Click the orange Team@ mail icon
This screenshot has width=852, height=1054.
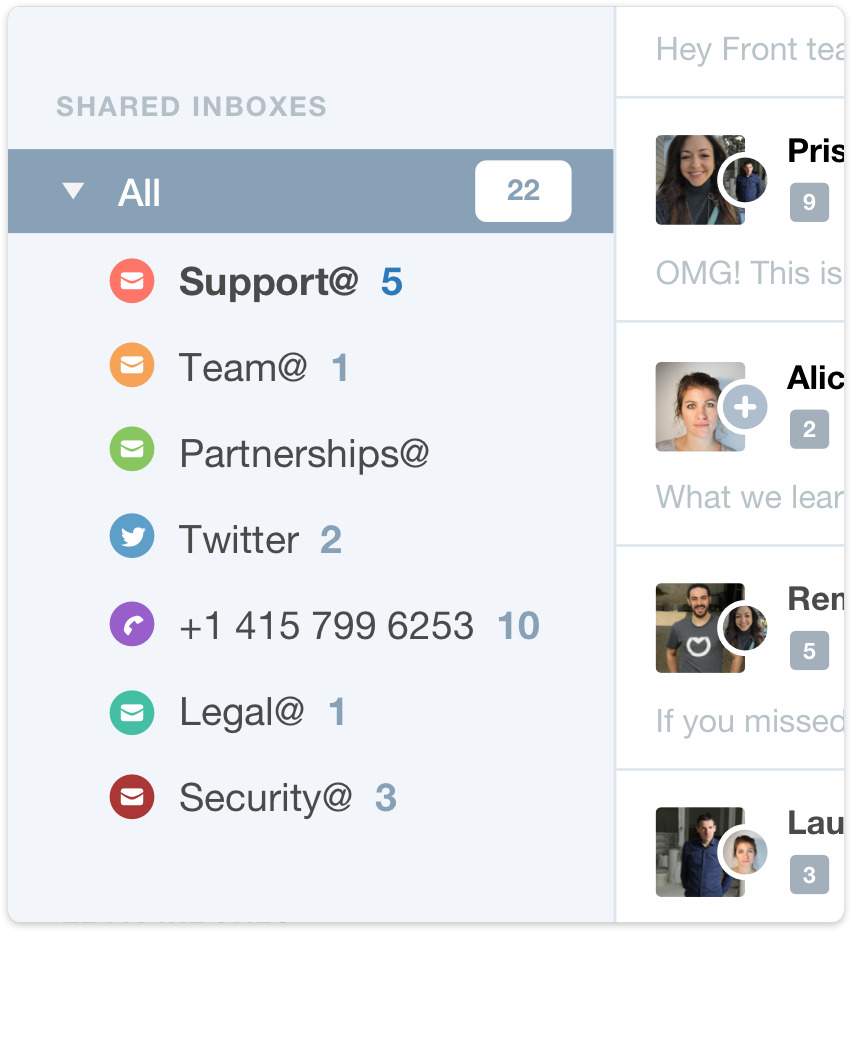coord(131,367)
